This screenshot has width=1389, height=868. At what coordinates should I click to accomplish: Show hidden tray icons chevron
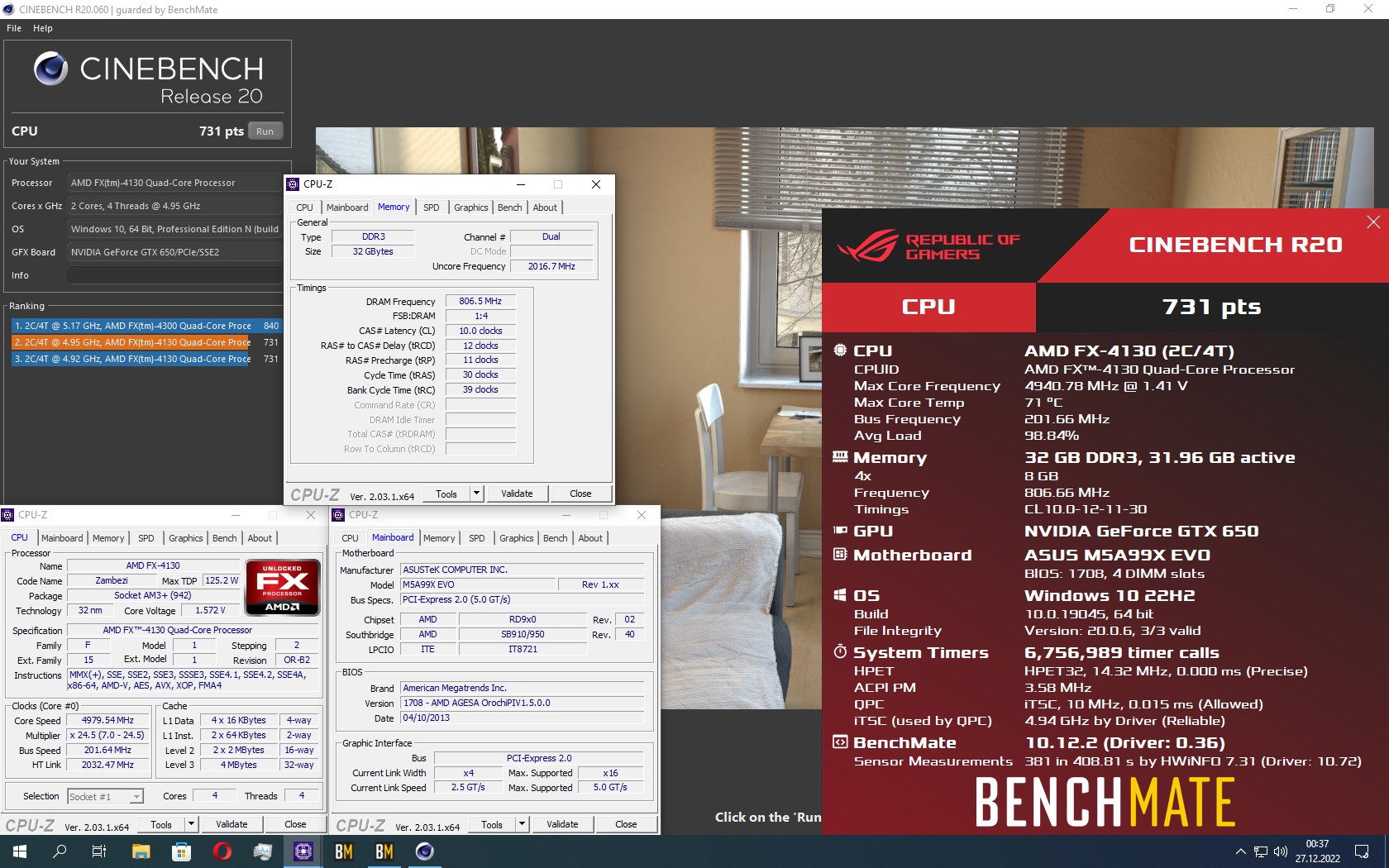(1240, 851)
